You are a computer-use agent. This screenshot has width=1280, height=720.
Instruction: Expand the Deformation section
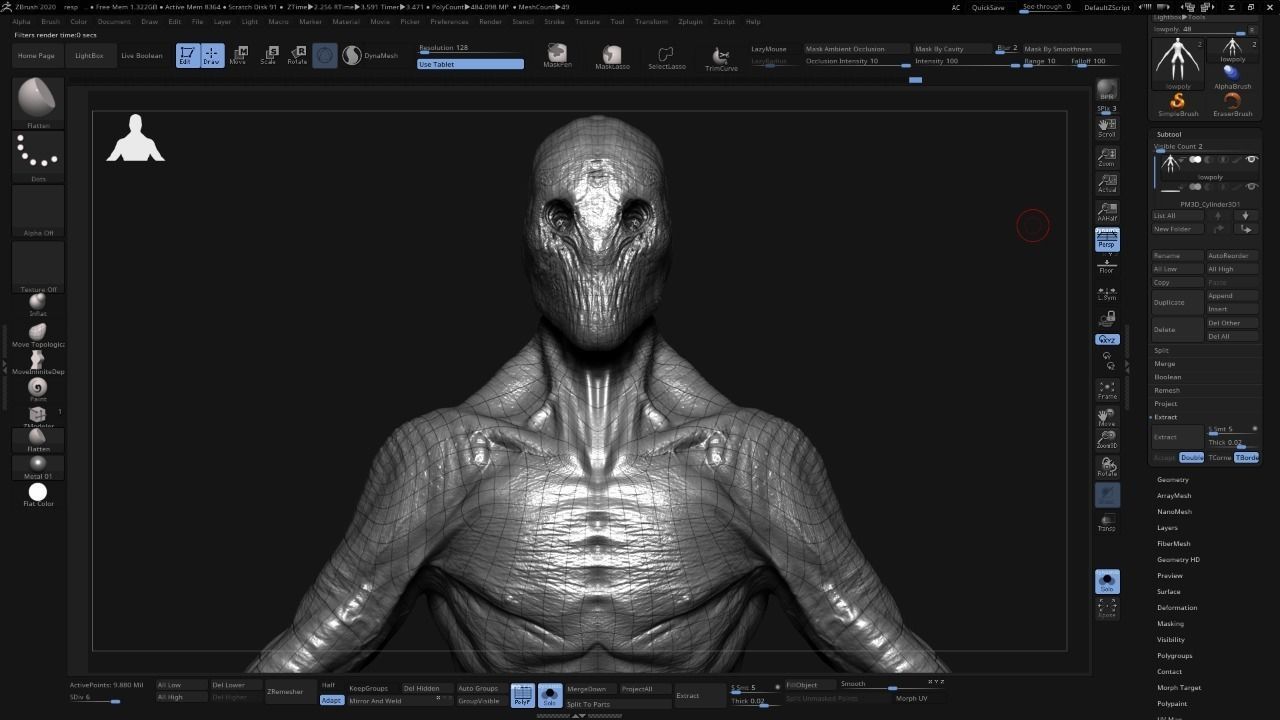pos(1176,608)
